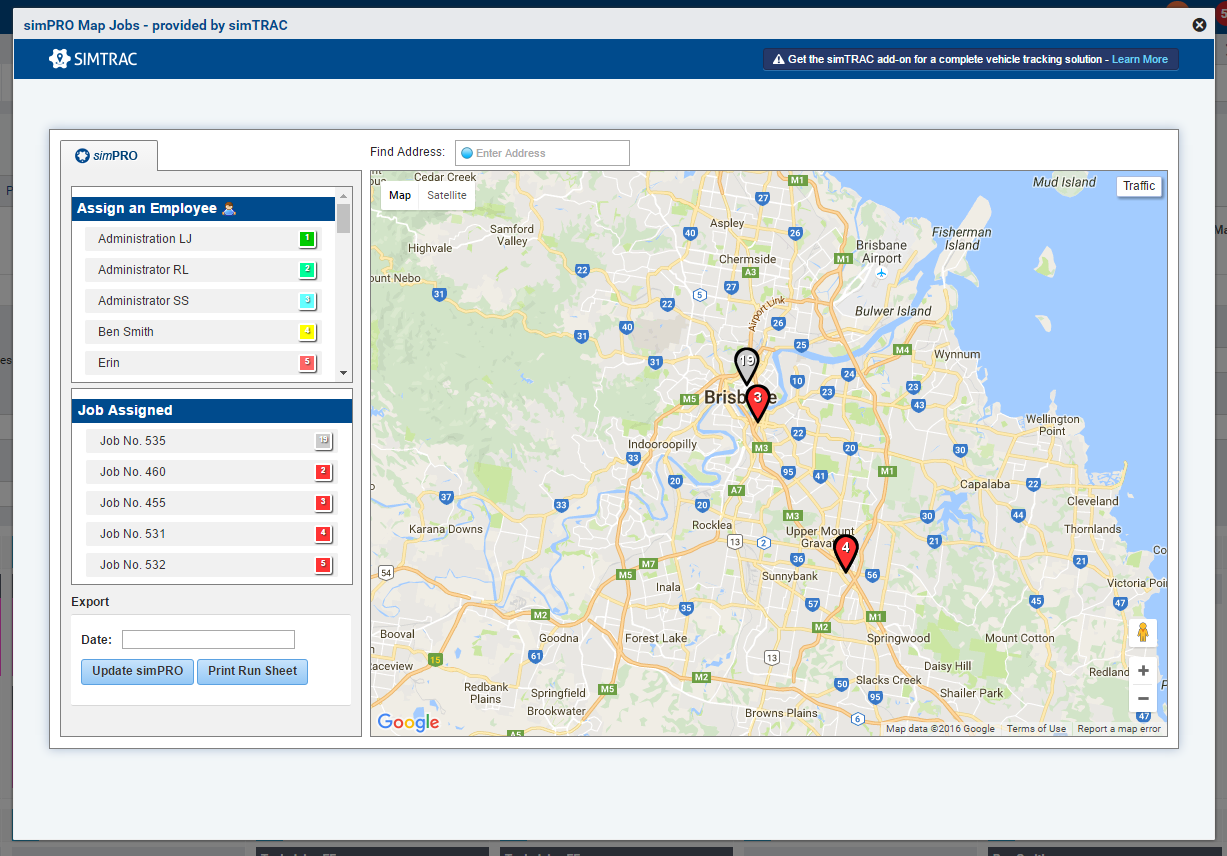Click the Job Assigned header
This screenshot has width=1227, height=856.
point(212,410)
